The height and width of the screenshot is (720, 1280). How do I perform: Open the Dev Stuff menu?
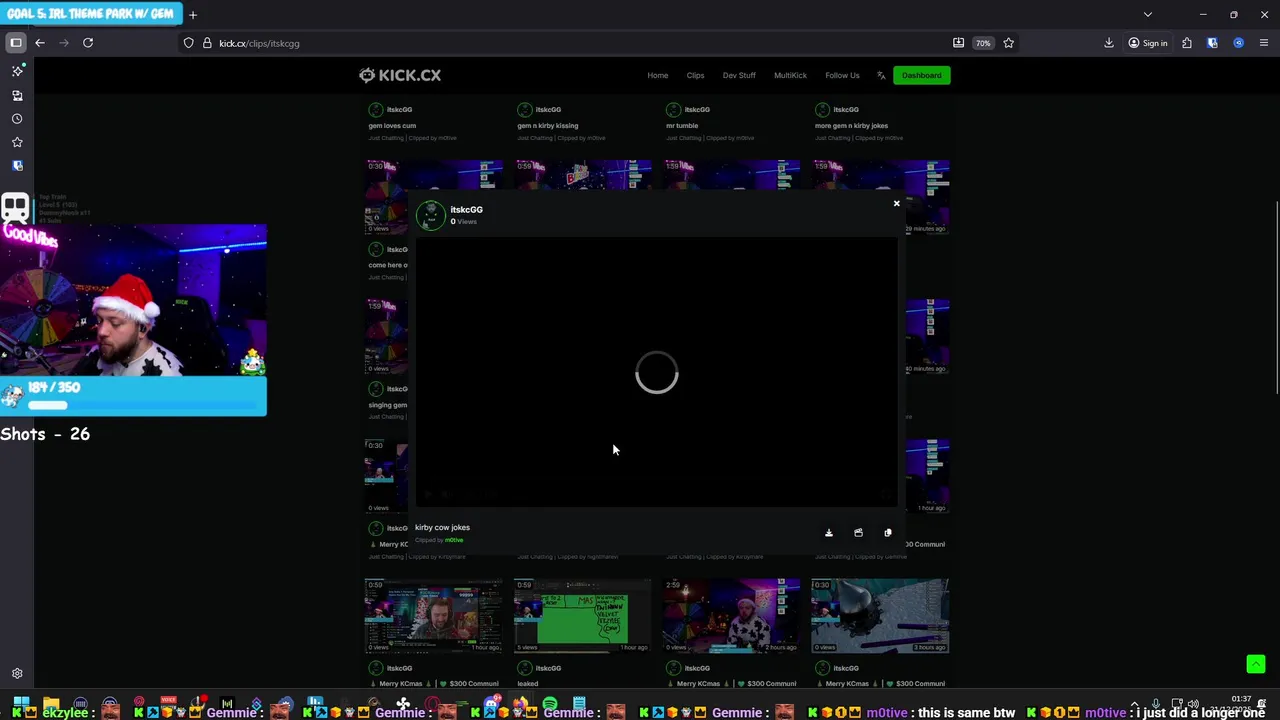point(739,75)
